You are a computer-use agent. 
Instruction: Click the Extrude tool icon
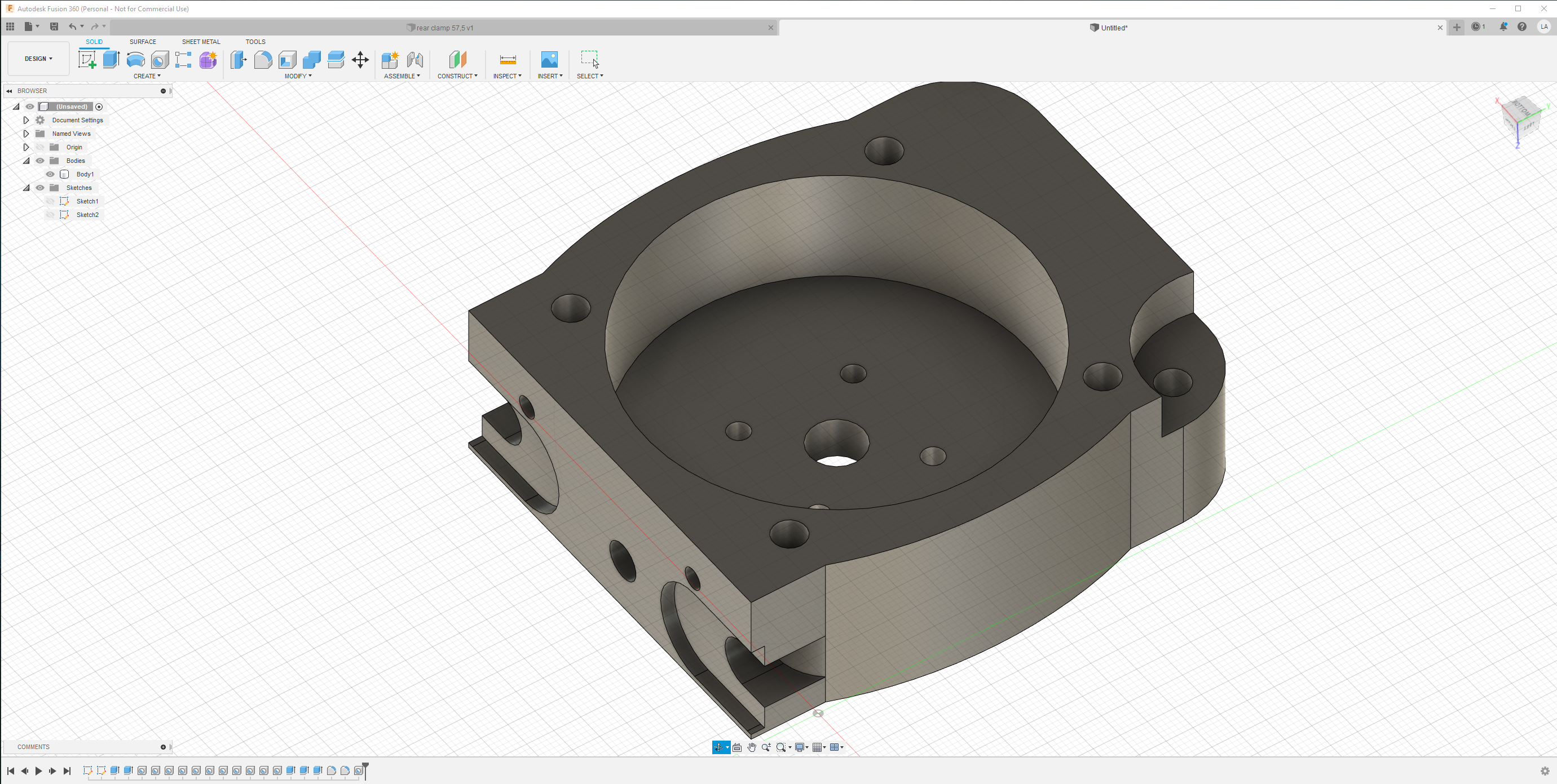point(111,59)
